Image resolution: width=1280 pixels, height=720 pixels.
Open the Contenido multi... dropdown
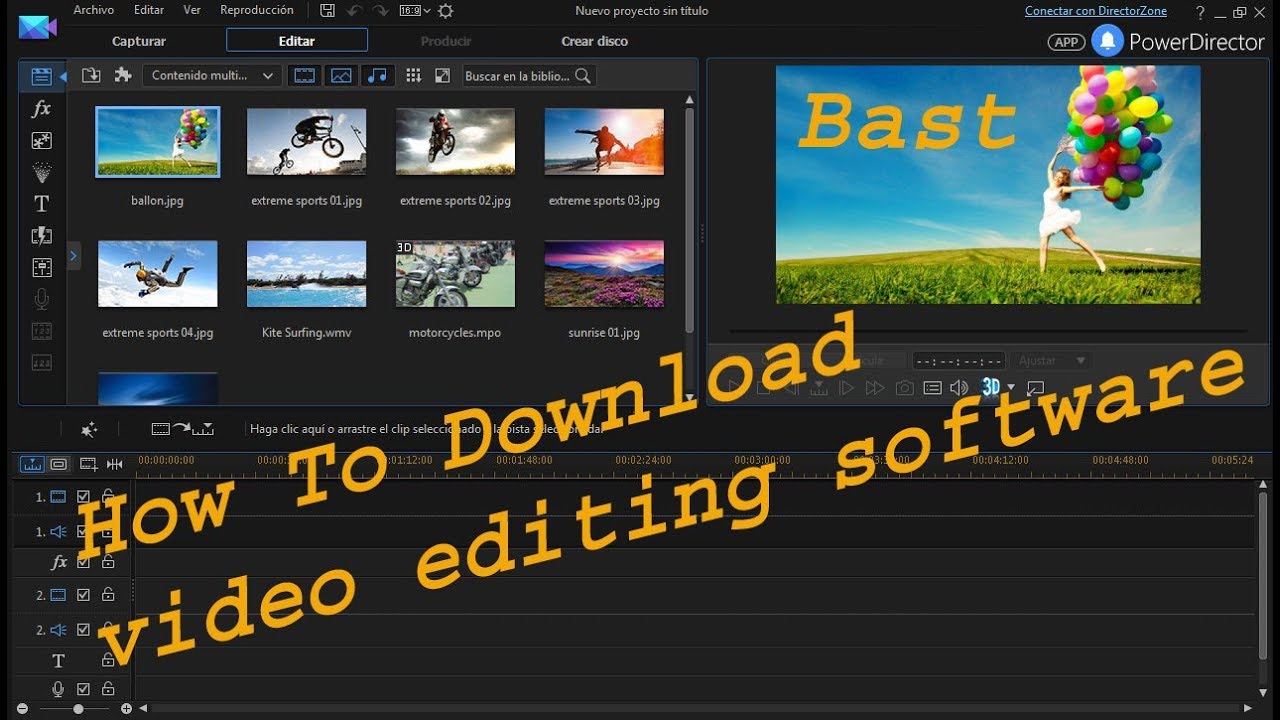click(x=211, y=75)
